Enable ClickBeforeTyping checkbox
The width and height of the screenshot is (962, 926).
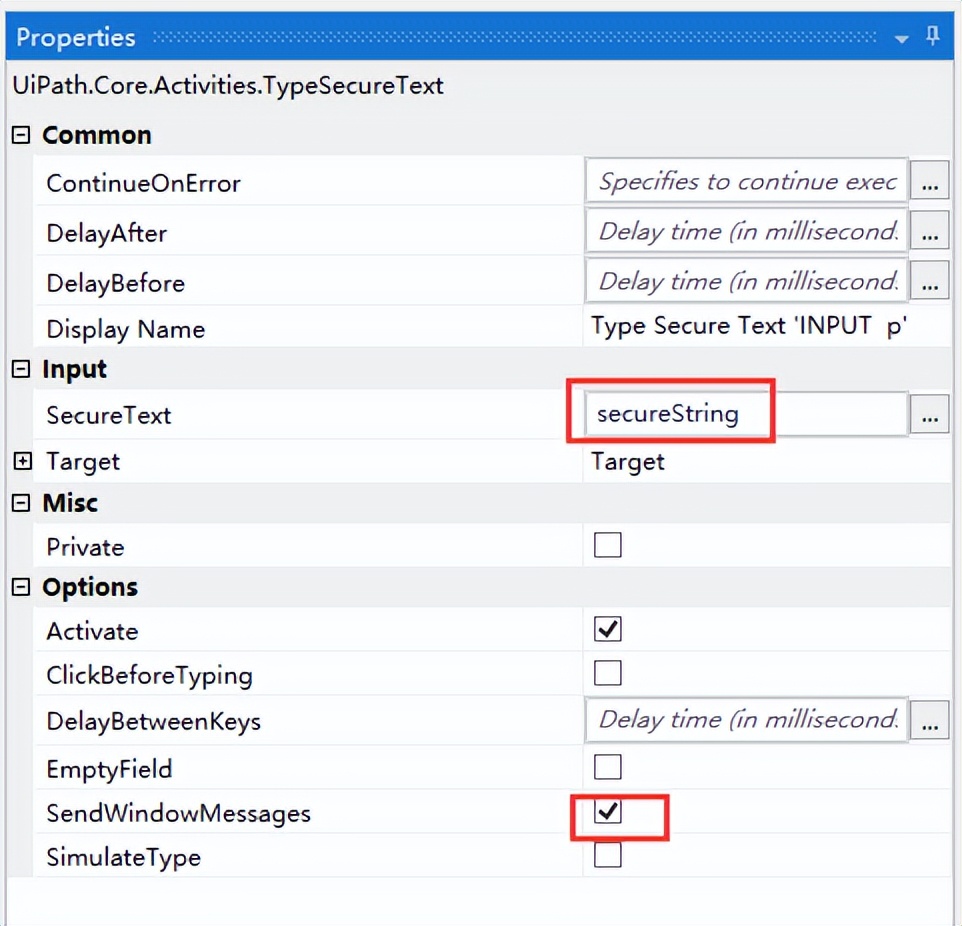[608, 674]
